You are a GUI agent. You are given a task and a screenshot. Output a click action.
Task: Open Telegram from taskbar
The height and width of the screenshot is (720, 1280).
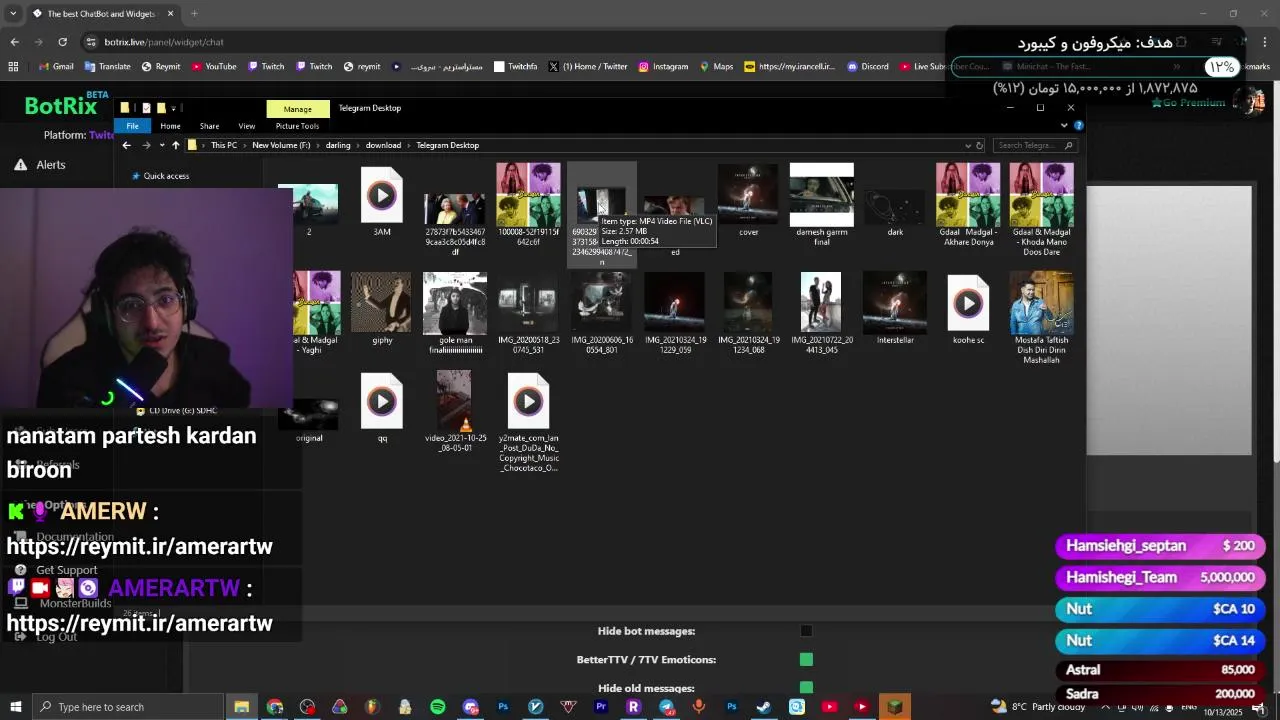666,707
